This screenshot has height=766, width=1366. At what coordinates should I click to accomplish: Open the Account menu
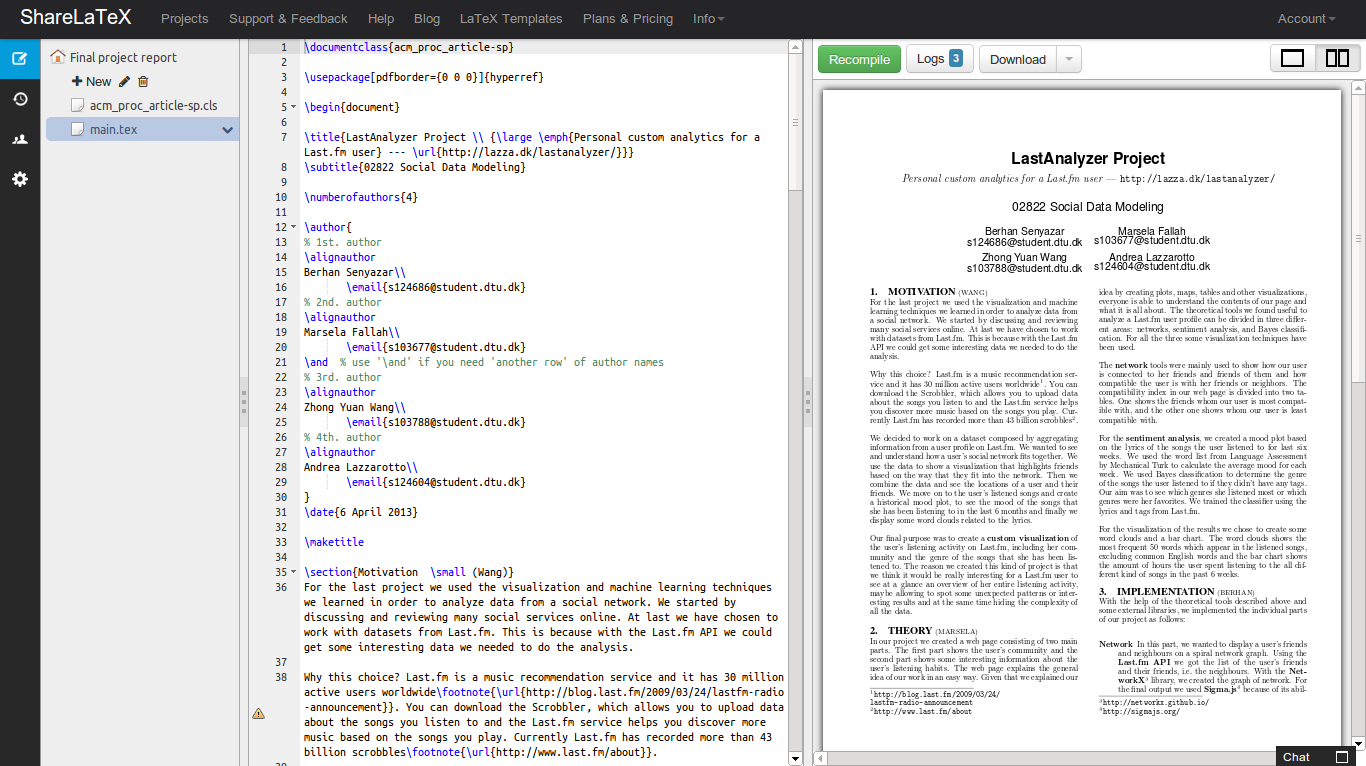1306,19
